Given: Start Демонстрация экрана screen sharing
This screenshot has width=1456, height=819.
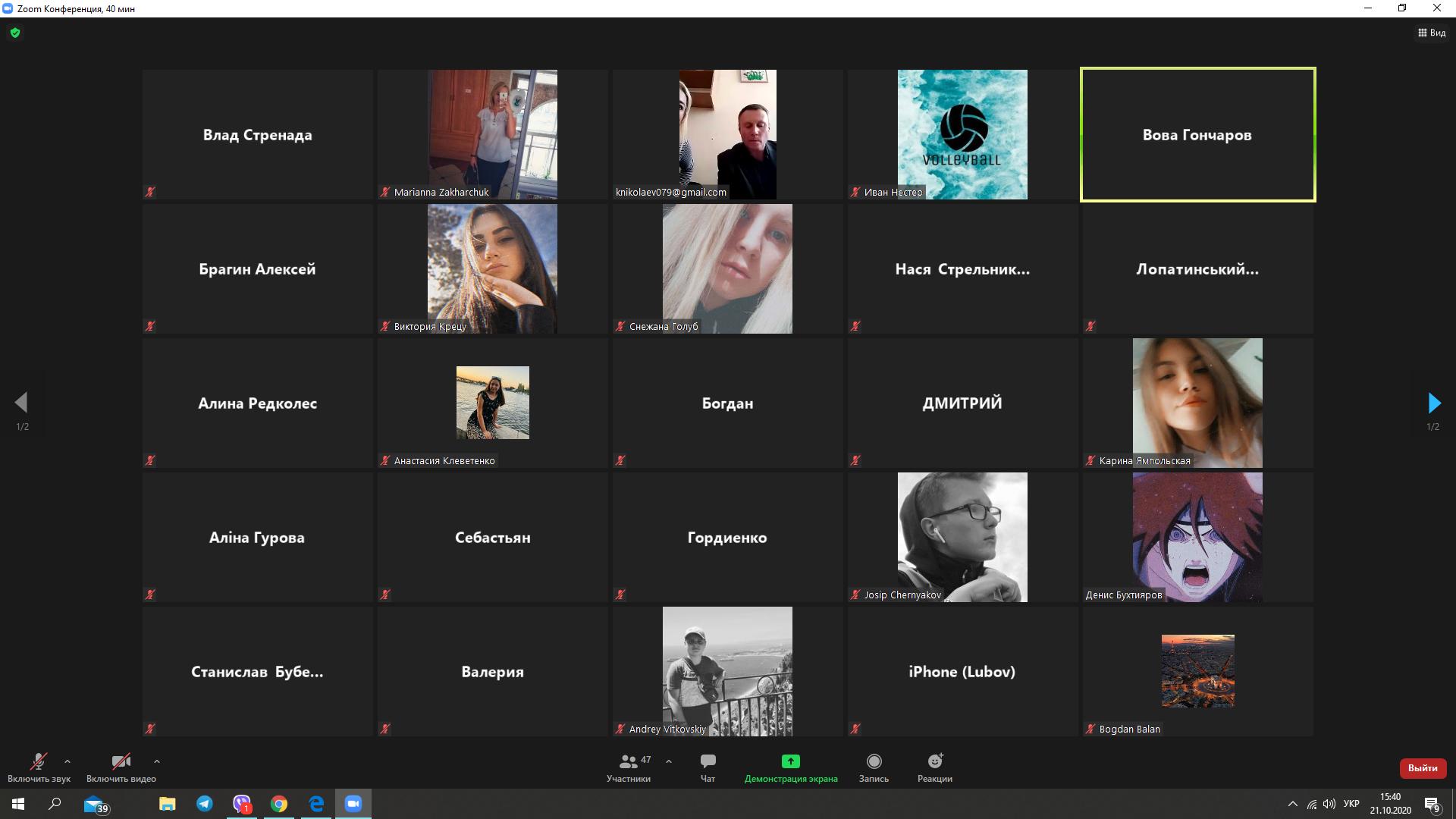Looking at the screenshot, I should point(791,767).
